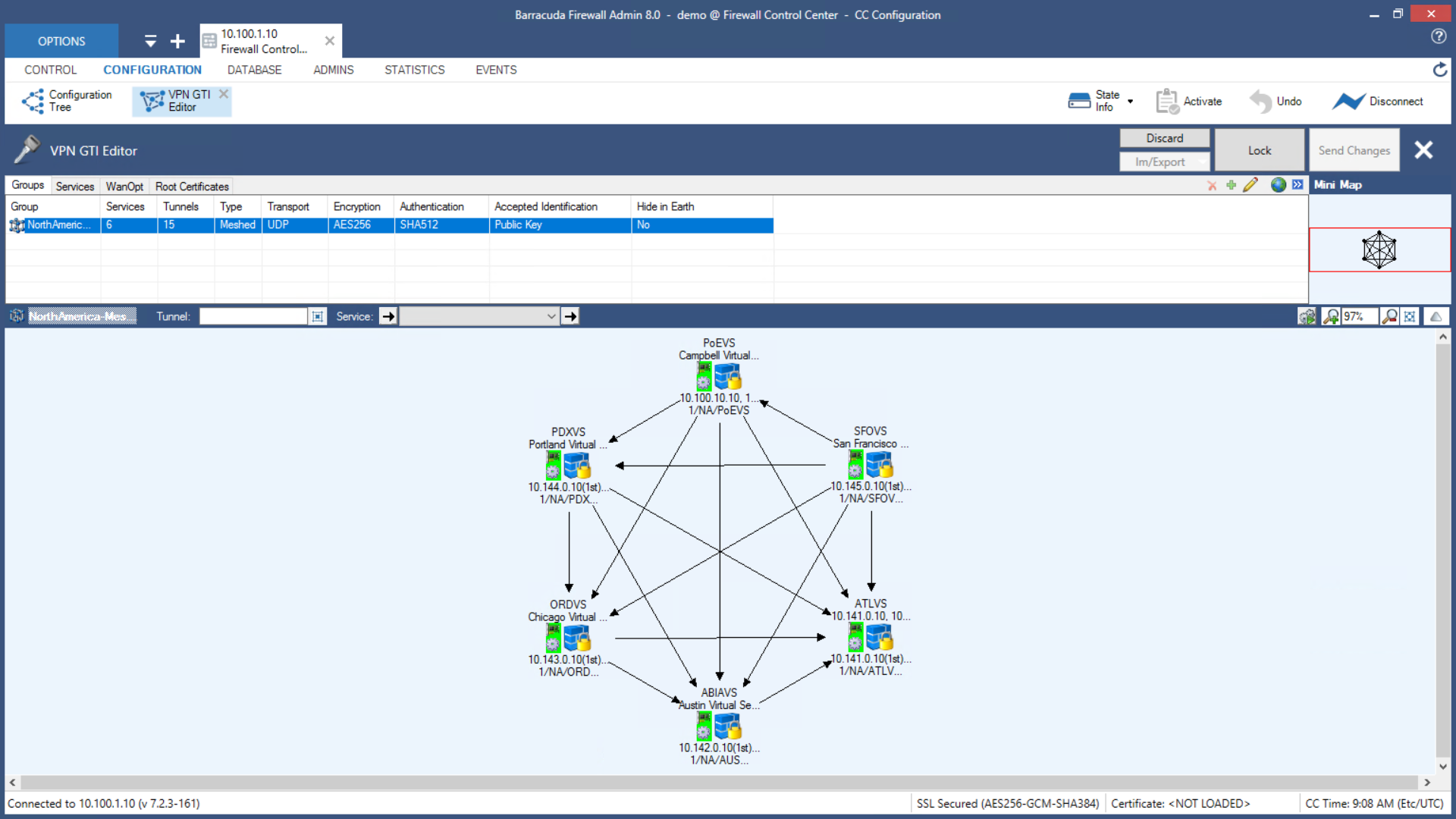The height and width of the screenshot is (819, 1456).
Task: Refresh using the reload icon
Action: [1439, 70]
